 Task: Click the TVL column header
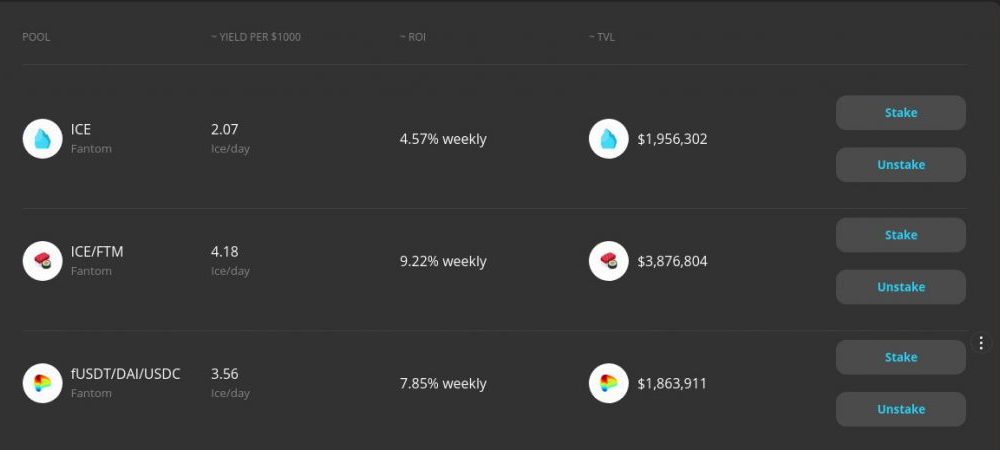(x=601, y=37)
